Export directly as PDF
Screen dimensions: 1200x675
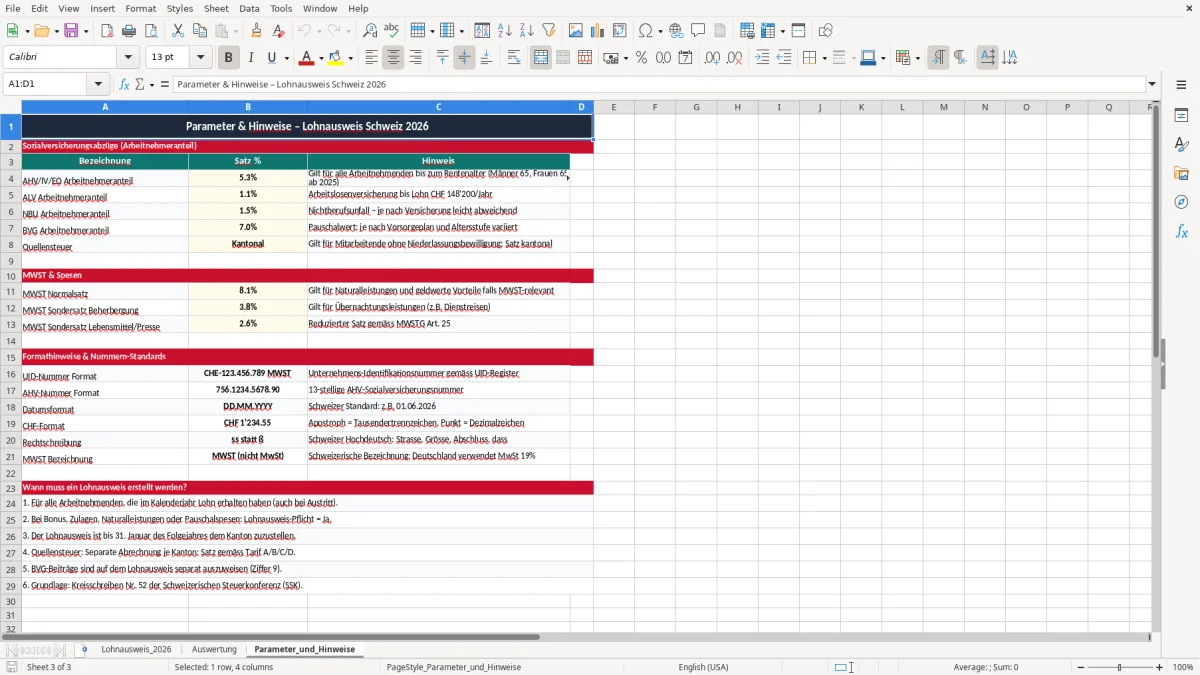pyautogui.click(x=107, y=31)
